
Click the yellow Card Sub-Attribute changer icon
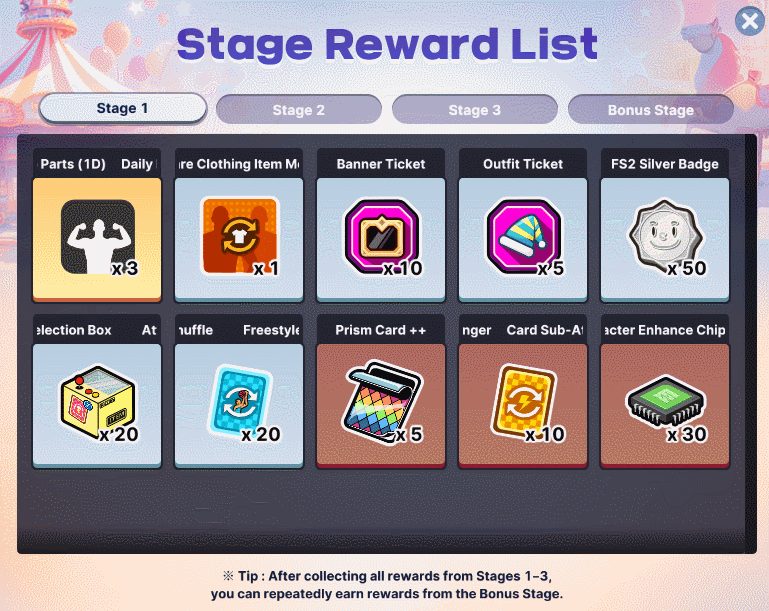(523, 402)
